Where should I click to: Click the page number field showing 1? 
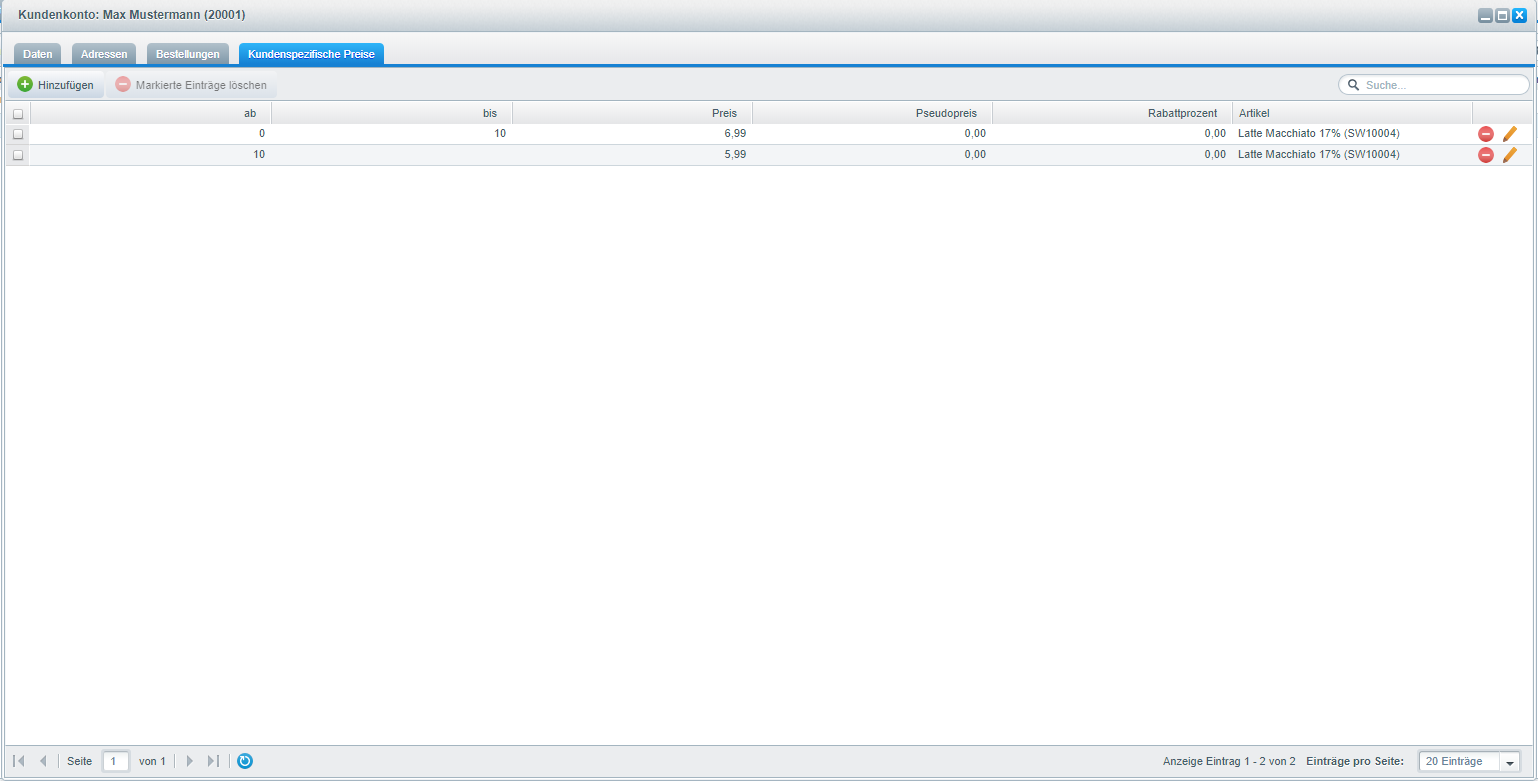[116, 762]
